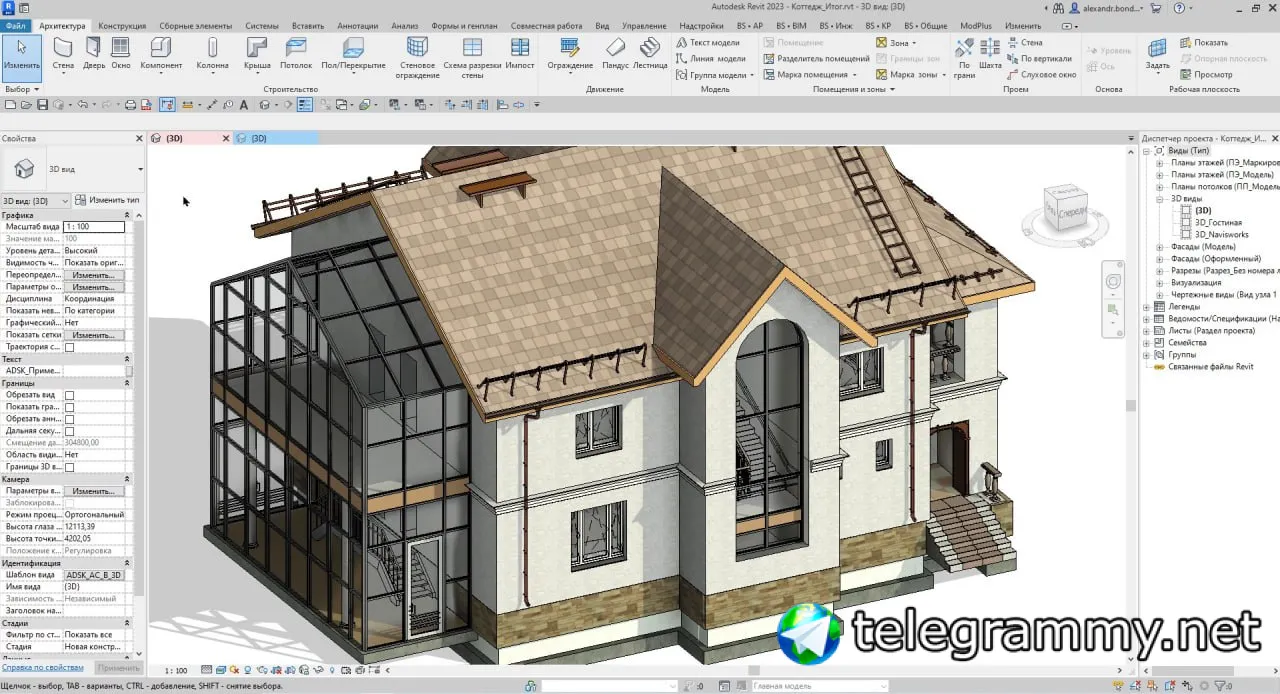Click the Слуховое окно button

(x=1041, y=74)
